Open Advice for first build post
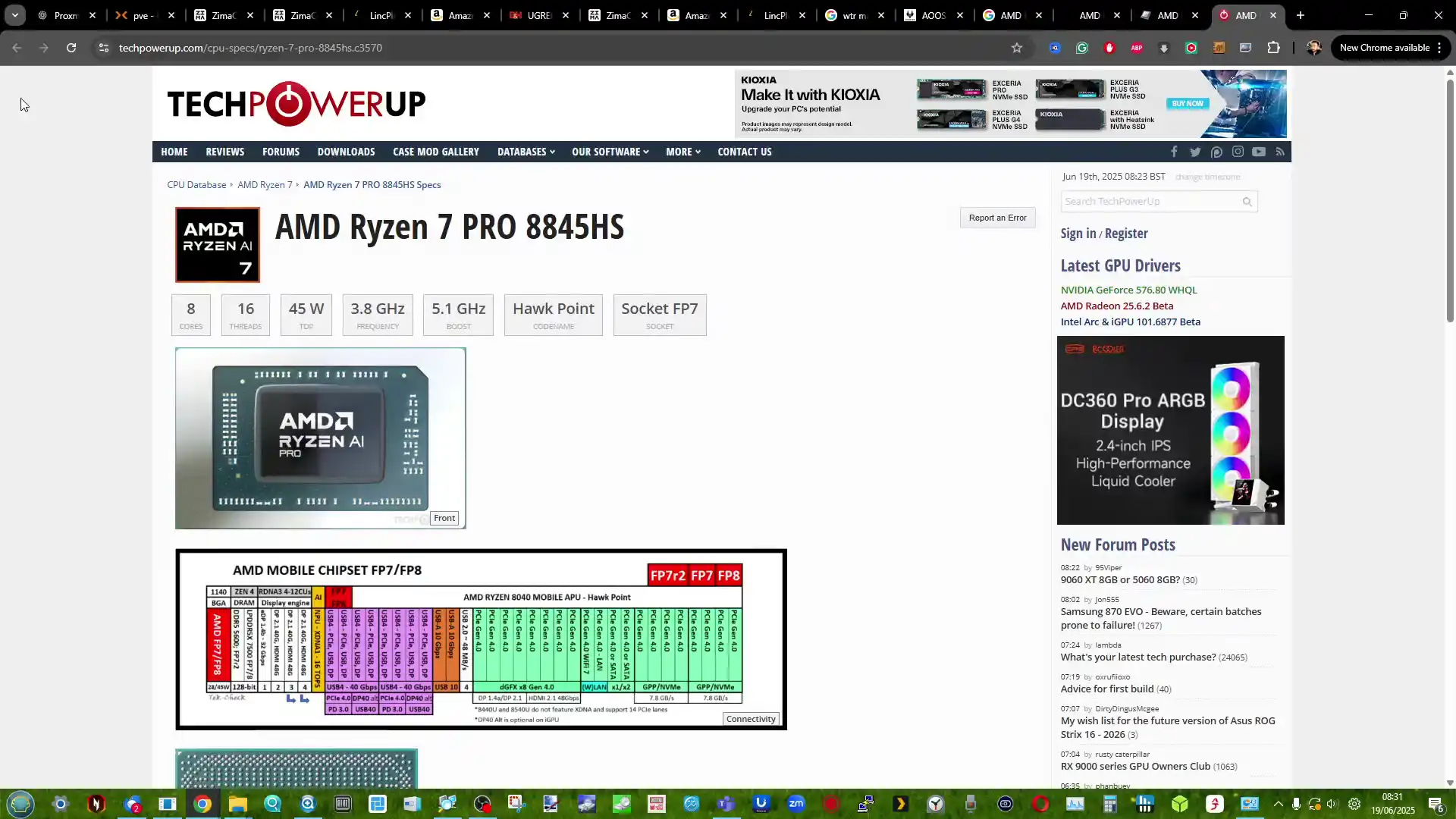 (1107, 689)
